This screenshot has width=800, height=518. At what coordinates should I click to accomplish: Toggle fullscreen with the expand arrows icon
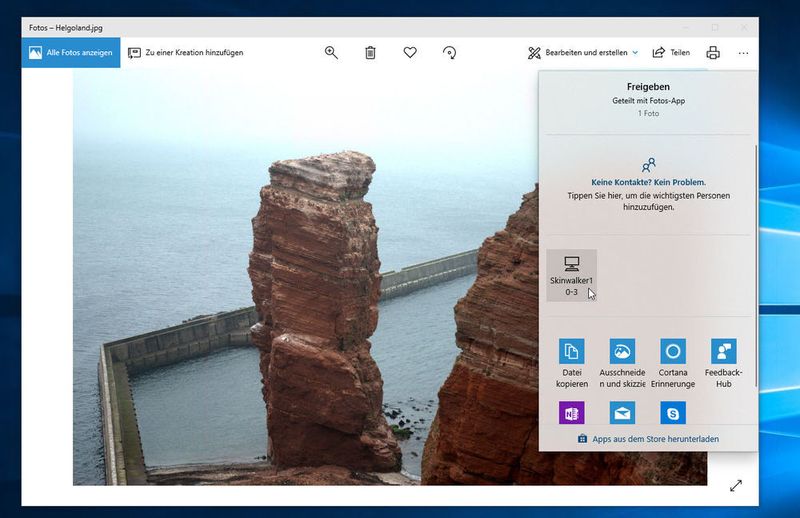736,486
